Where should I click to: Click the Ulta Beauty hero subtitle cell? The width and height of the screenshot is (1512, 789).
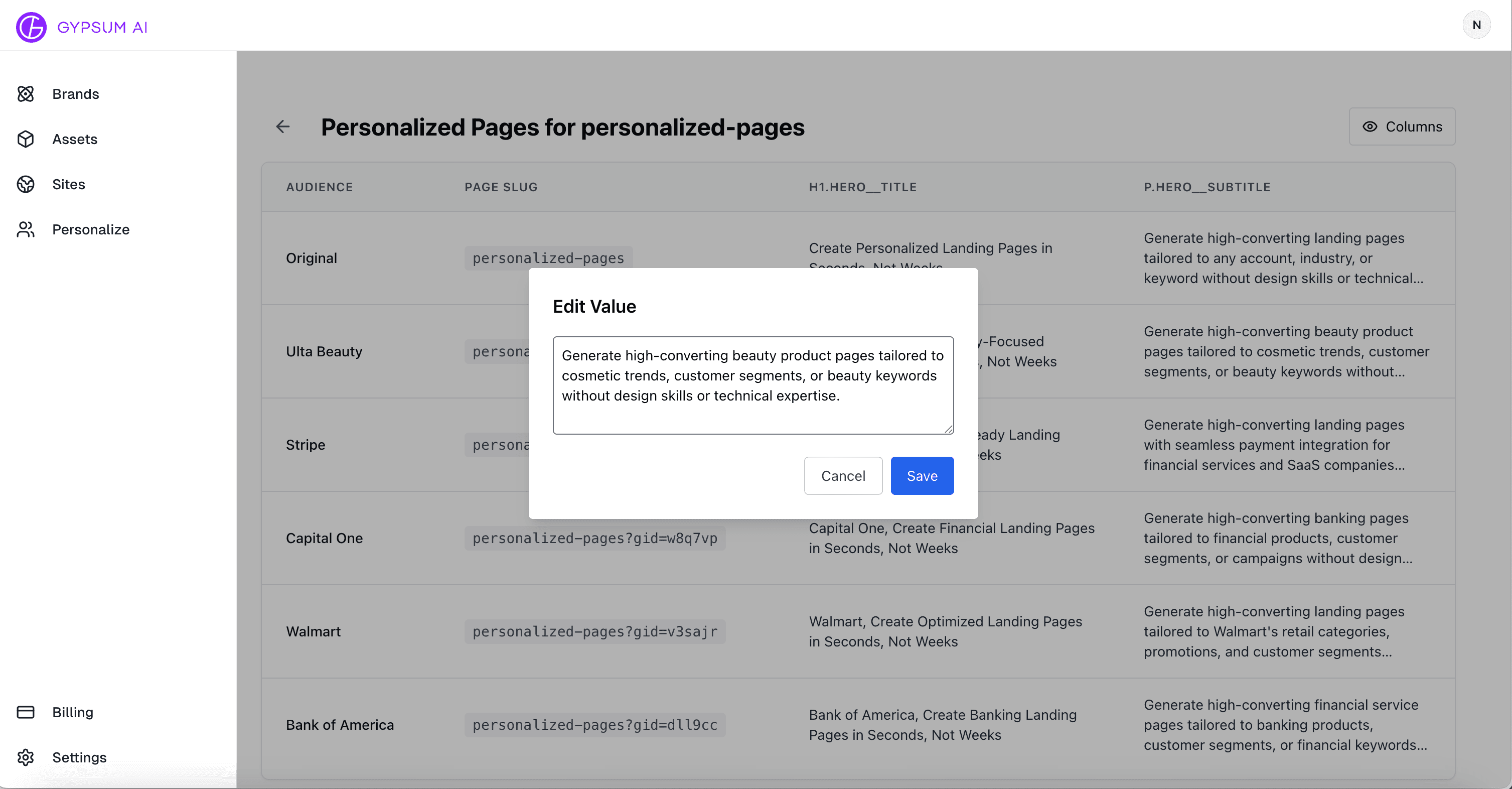click(x=1286, y=352)
